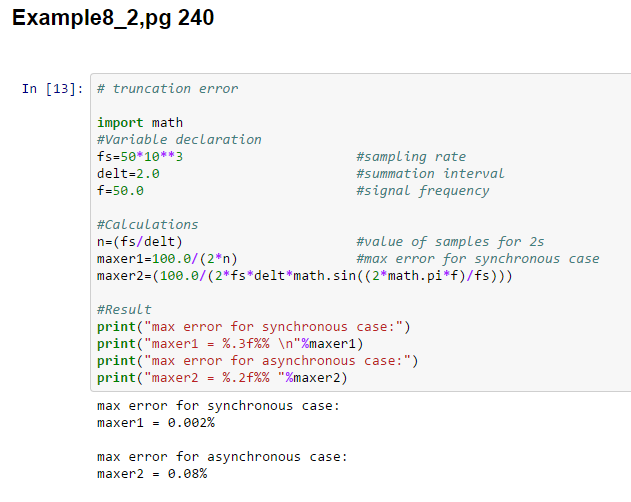Image resolution: width=631 pixels, height=502 pixels.
Task: Click the 'max error for asynchronous case:' output
Action: [x=222, y=457]
